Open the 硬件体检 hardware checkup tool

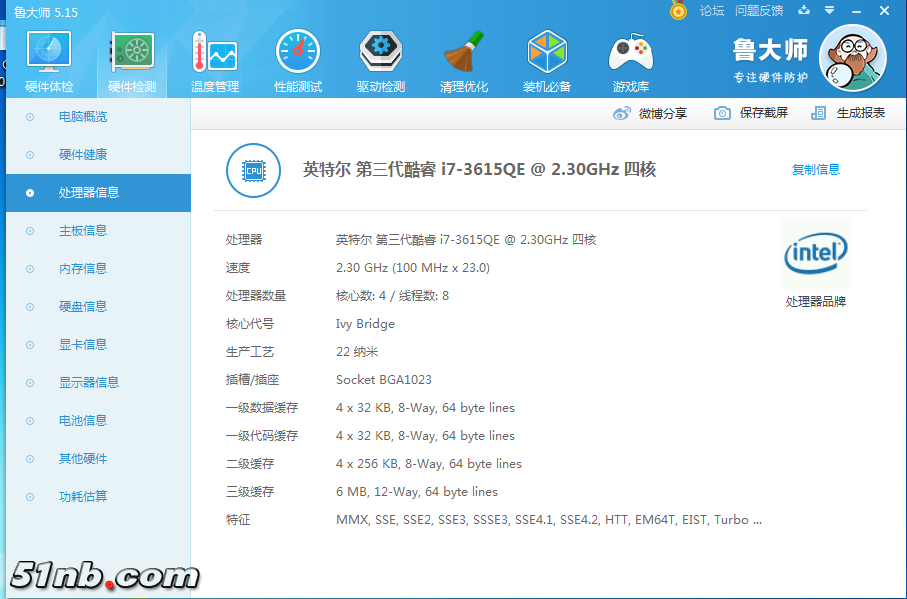(x=48, y=60)
